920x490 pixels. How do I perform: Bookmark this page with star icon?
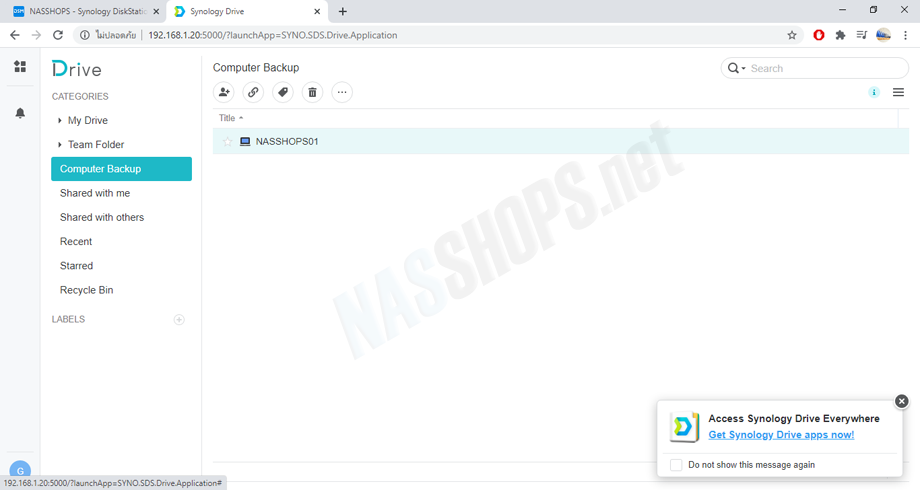point(792,35)
